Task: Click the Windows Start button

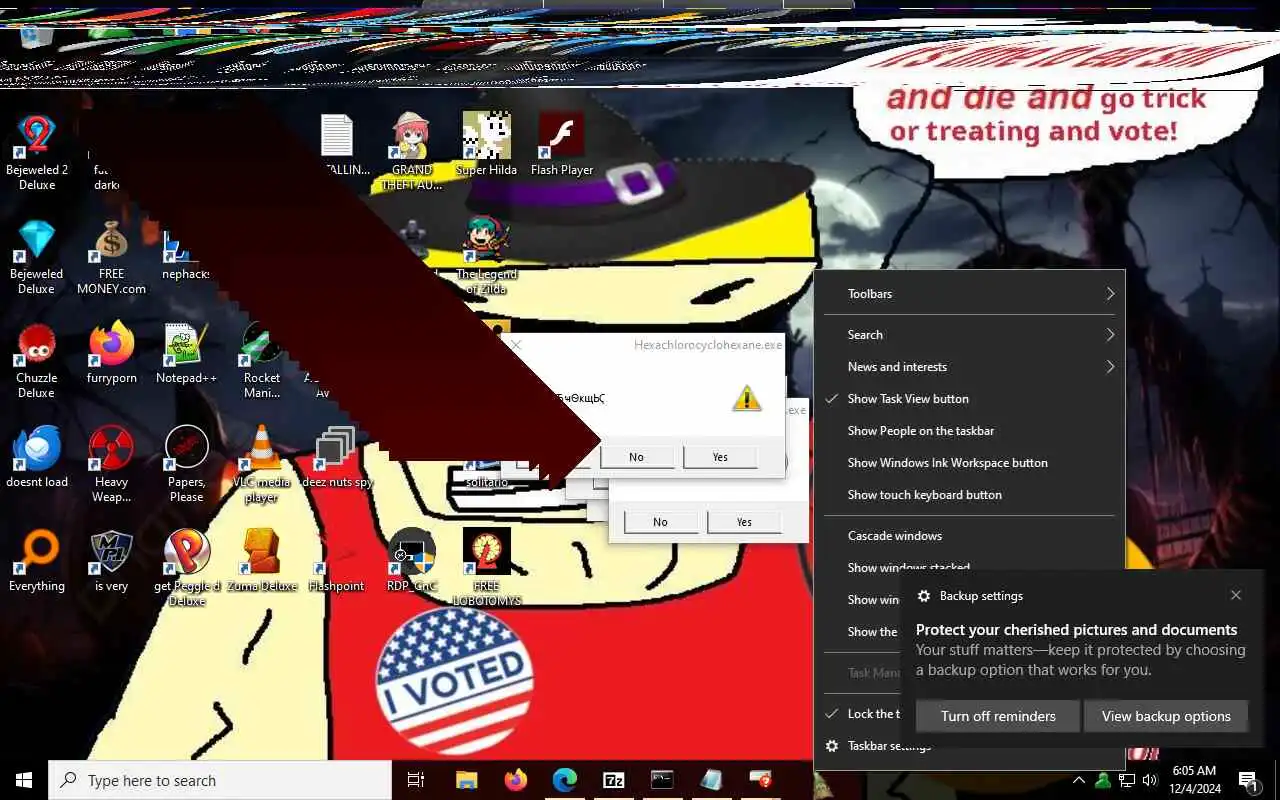Action: [x=24, y=780]
